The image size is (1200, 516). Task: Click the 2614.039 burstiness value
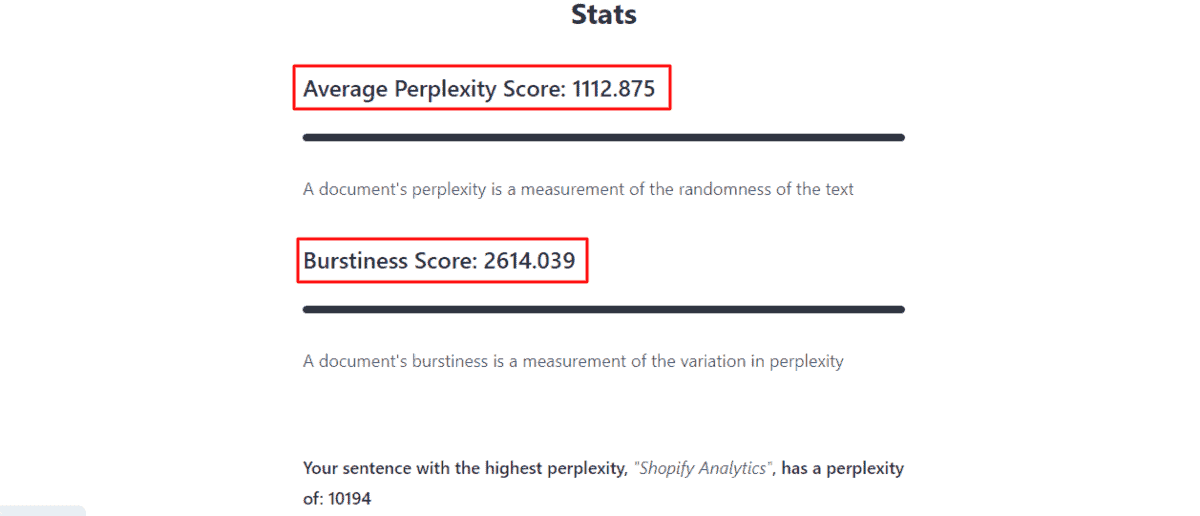point(529,261)
